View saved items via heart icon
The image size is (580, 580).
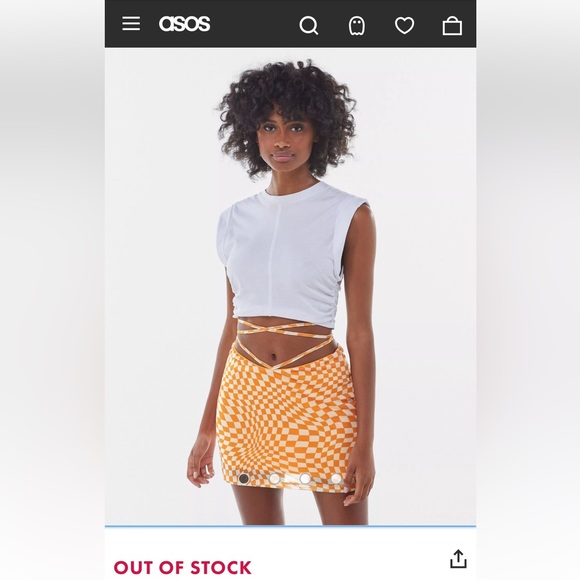tap(404, 26)
